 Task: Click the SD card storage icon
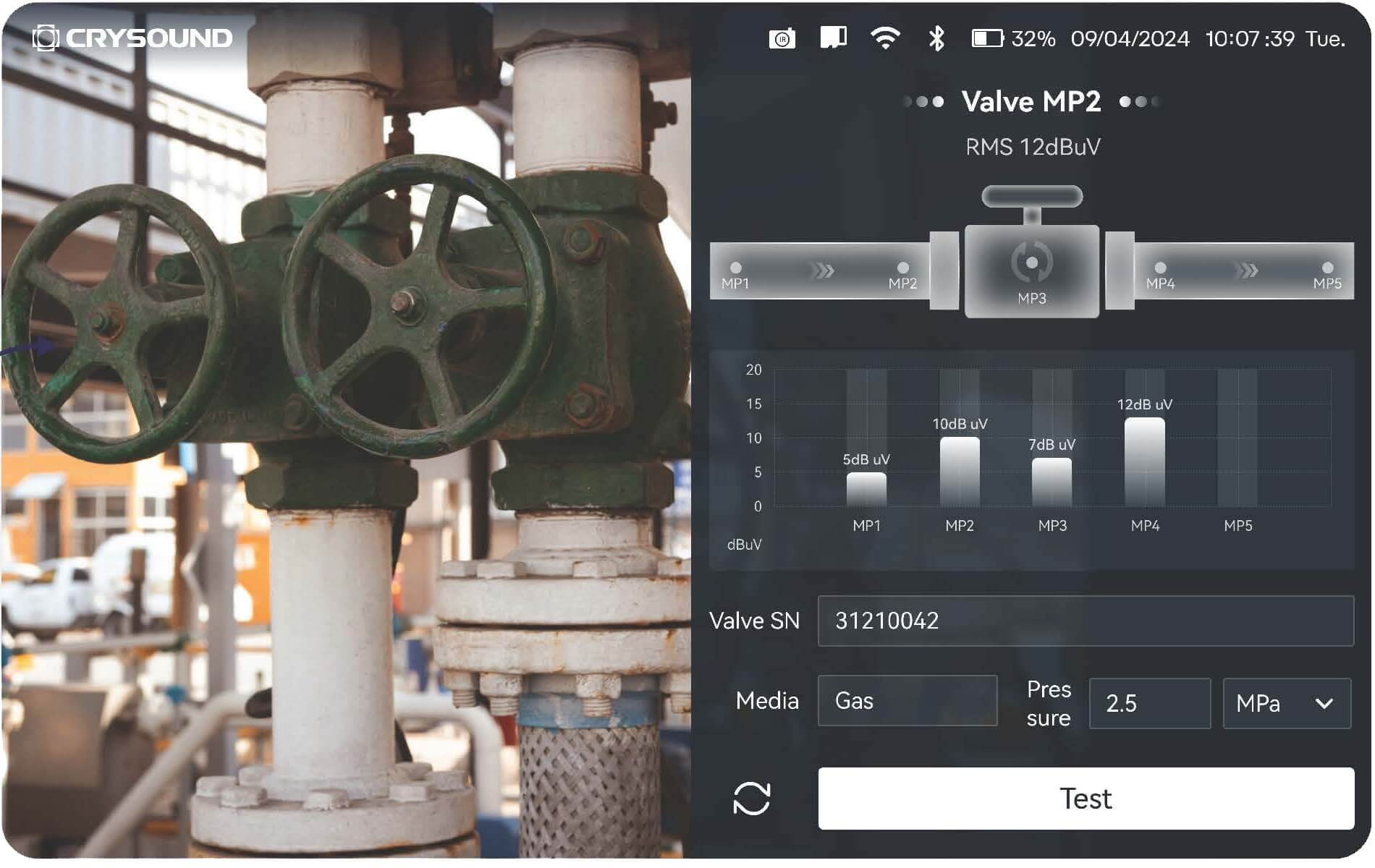pyautogui.click(x=833, y=38)
